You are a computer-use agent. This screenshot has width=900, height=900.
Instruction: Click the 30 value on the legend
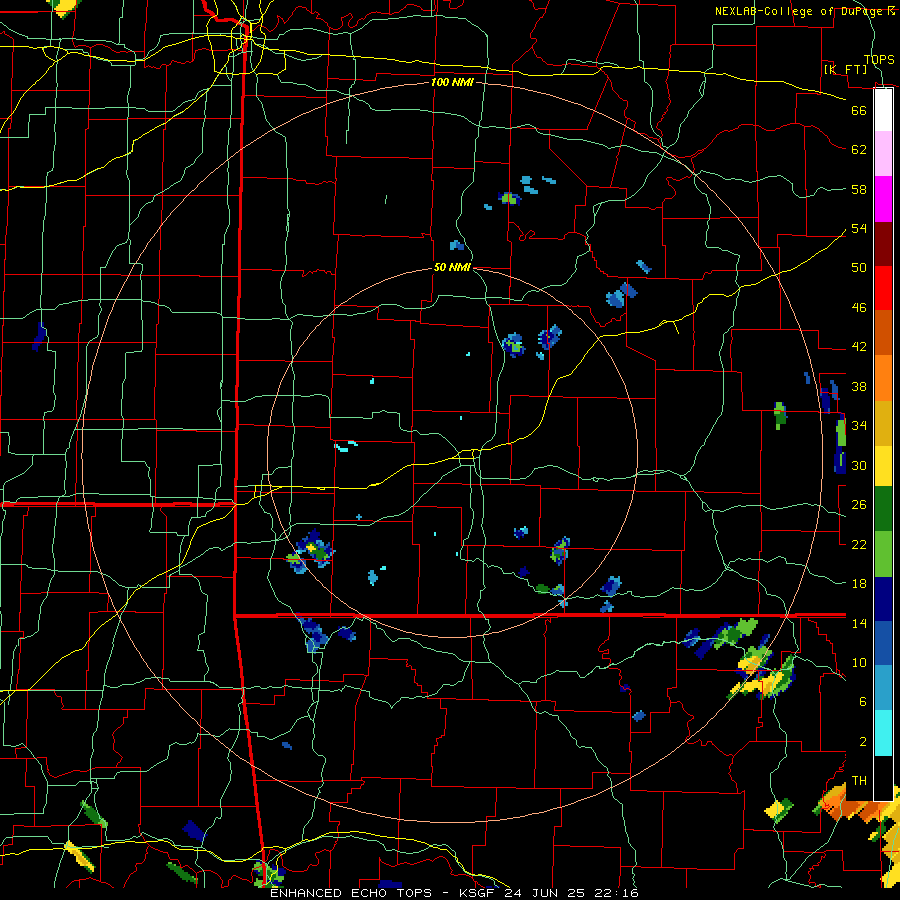[859, 465]
